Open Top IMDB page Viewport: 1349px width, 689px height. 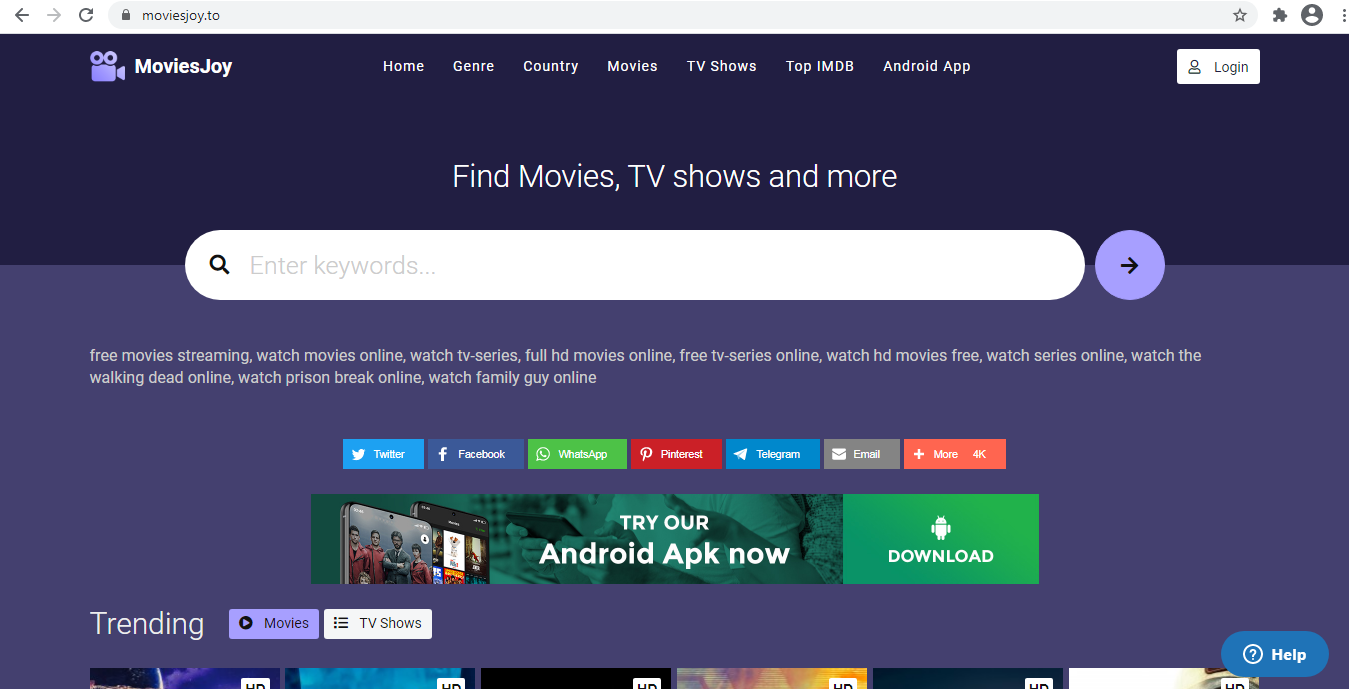click(820, 66)
